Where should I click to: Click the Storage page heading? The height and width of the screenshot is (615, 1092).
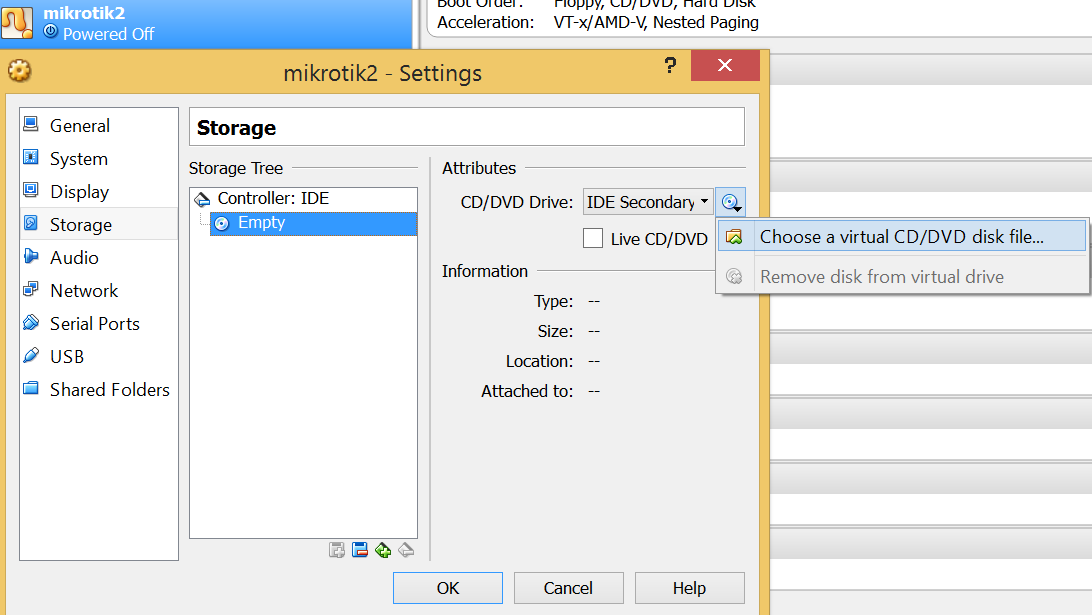pos(236,127)
